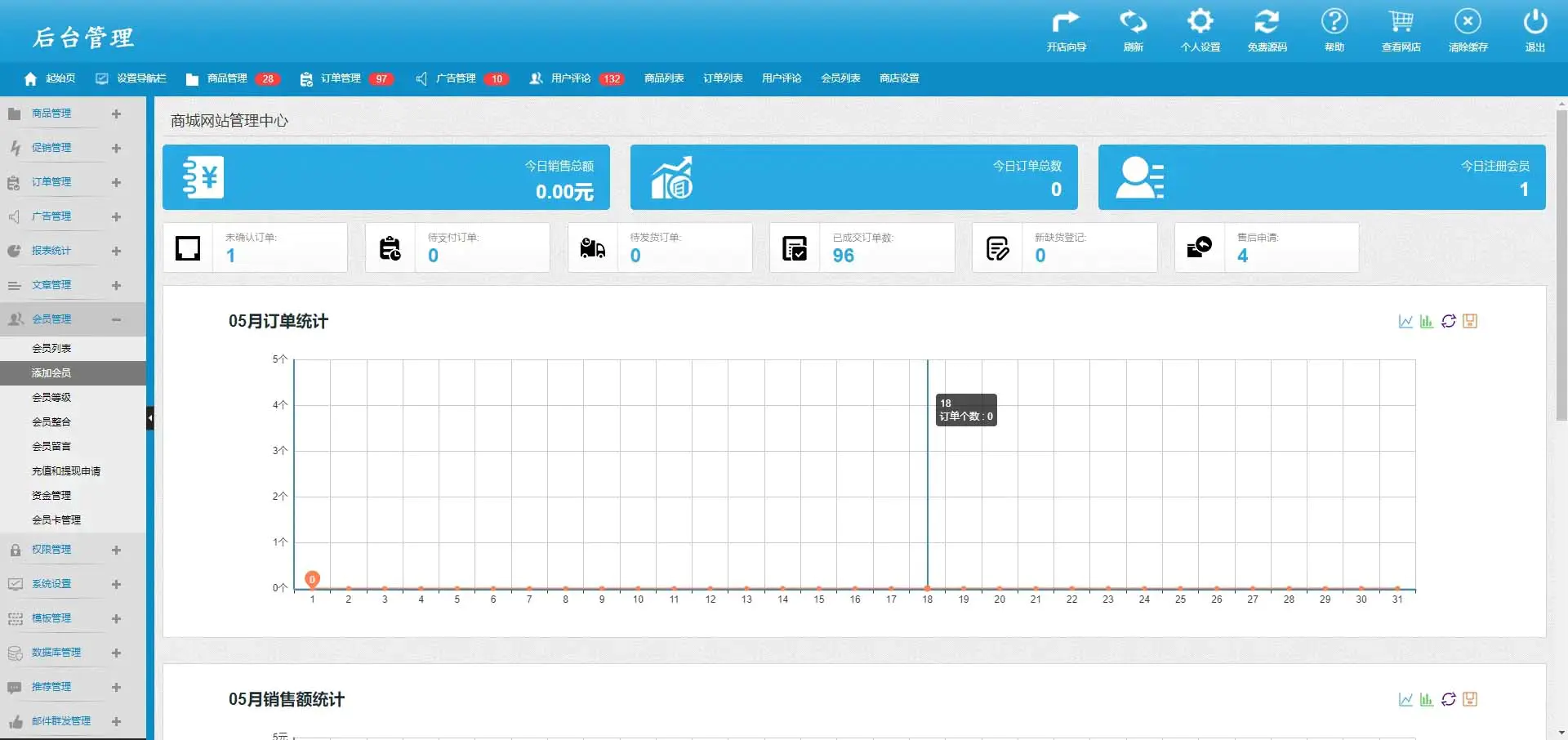Click the 退出 power icon
This screenshot has height=740, width=1568.
click(1535, 22)
